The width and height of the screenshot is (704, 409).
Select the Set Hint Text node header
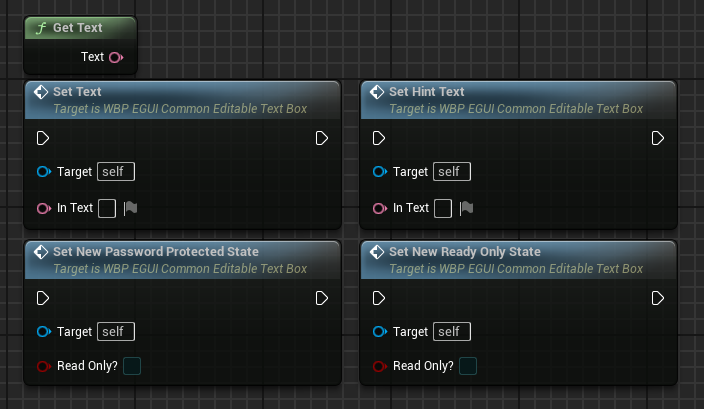[518, 100]
